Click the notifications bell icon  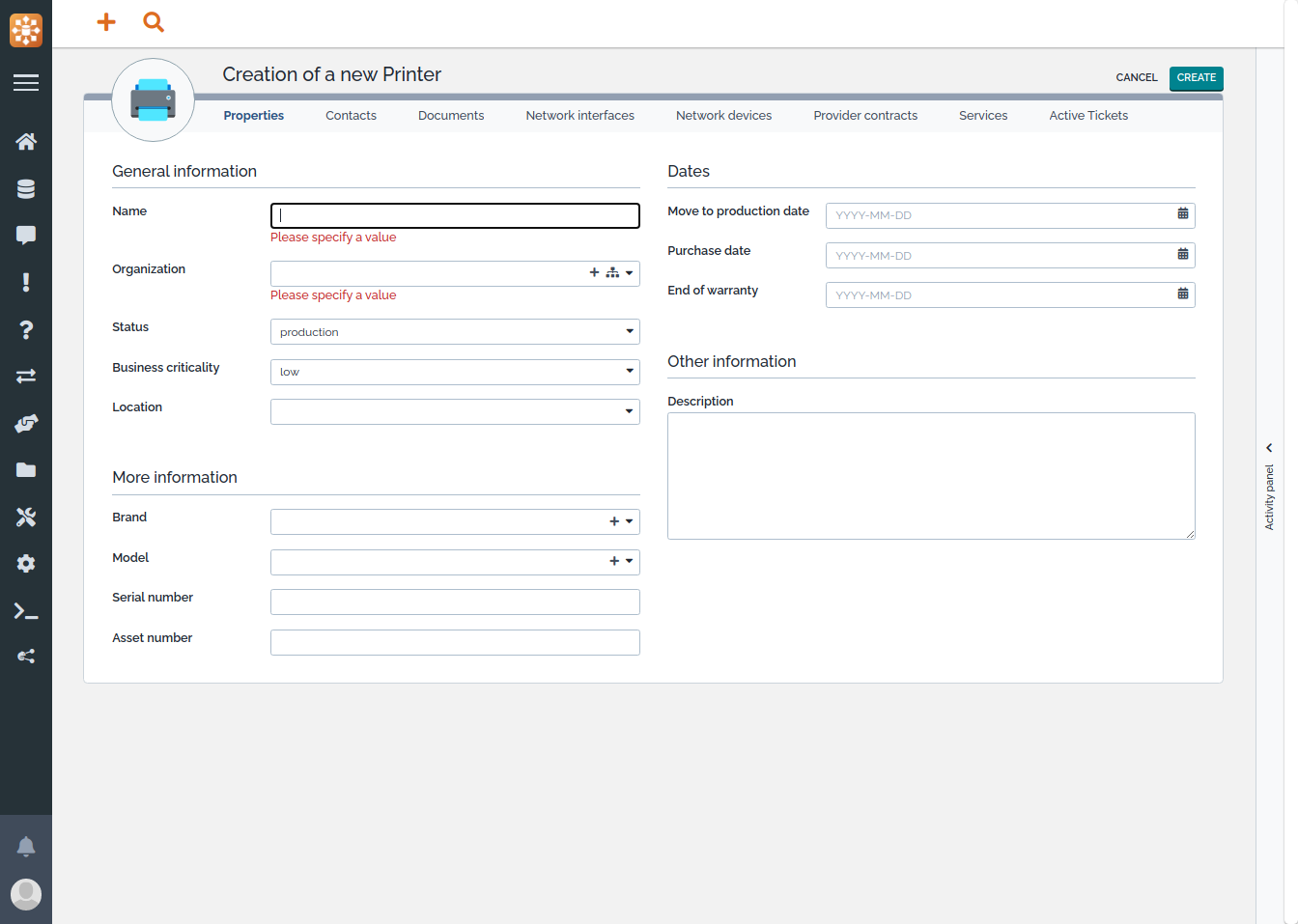26,847
